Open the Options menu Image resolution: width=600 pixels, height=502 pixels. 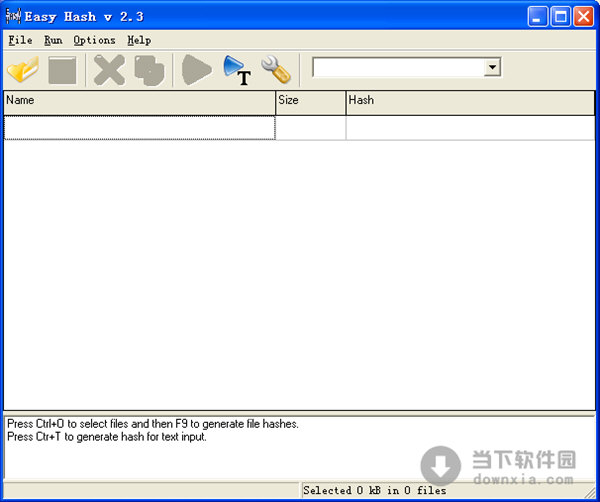pyautogui.click(x=94, y=40)
